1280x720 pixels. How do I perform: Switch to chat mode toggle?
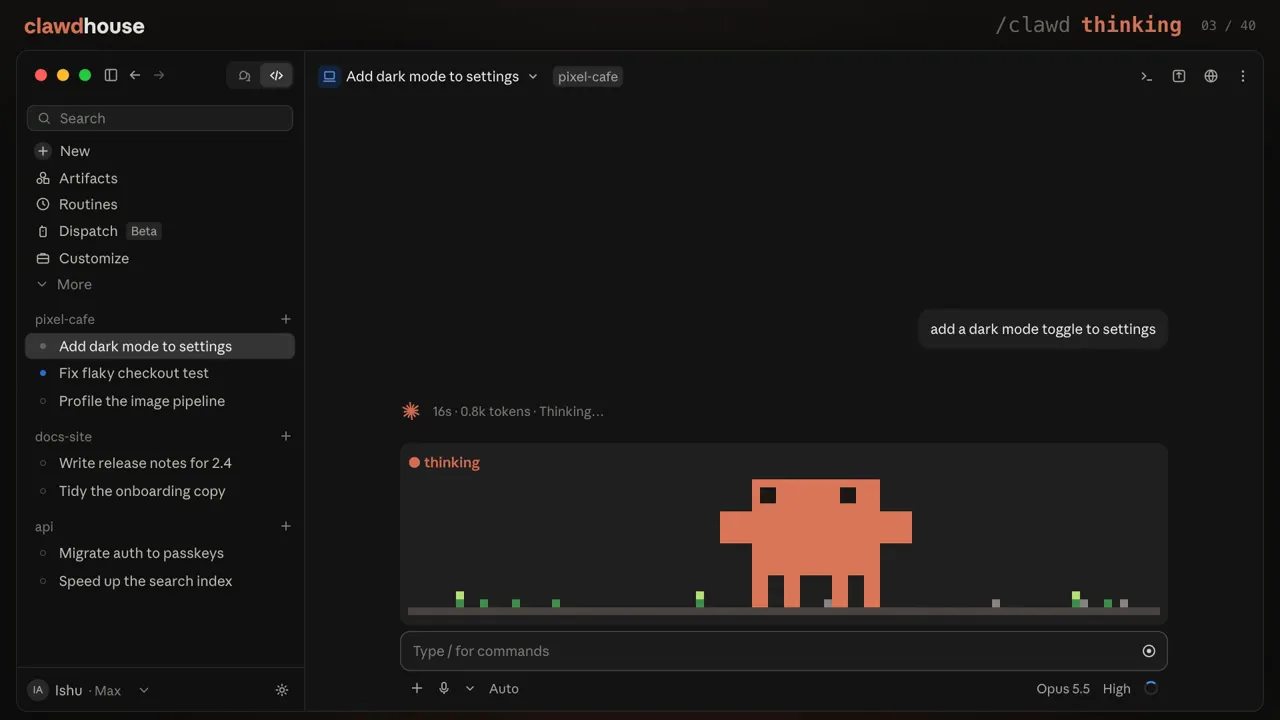click(x=245, y=75)
